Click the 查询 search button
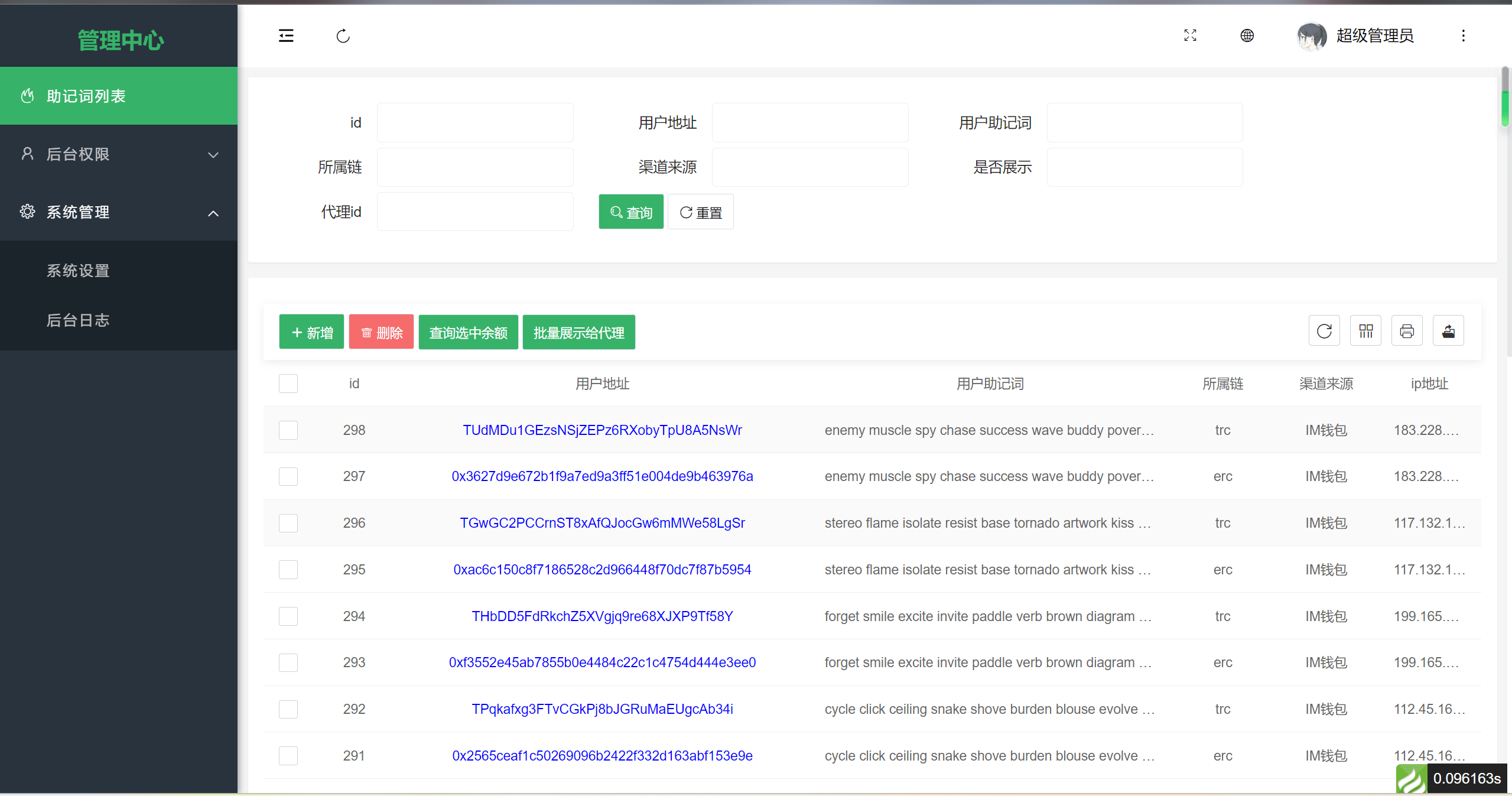The width and height of the screenshot is (1512, 796). tap(631, 212)
